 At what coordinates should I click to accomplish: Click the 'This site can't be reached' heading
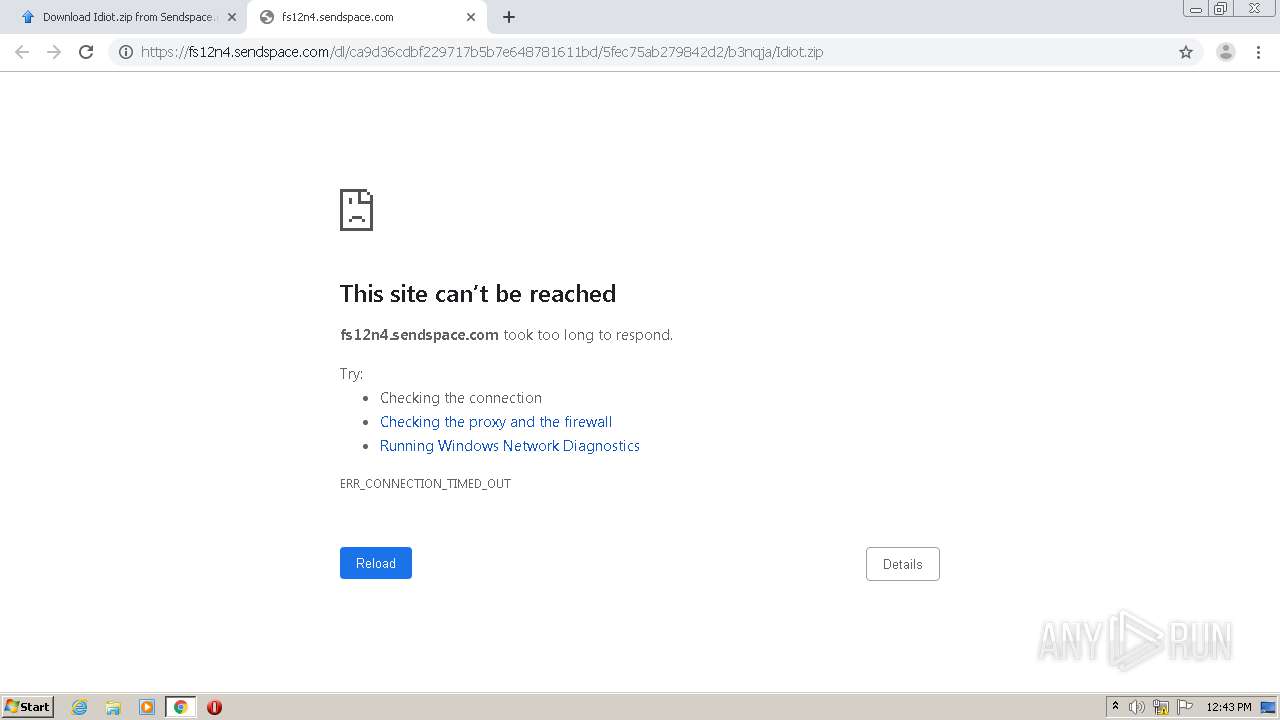478,293
